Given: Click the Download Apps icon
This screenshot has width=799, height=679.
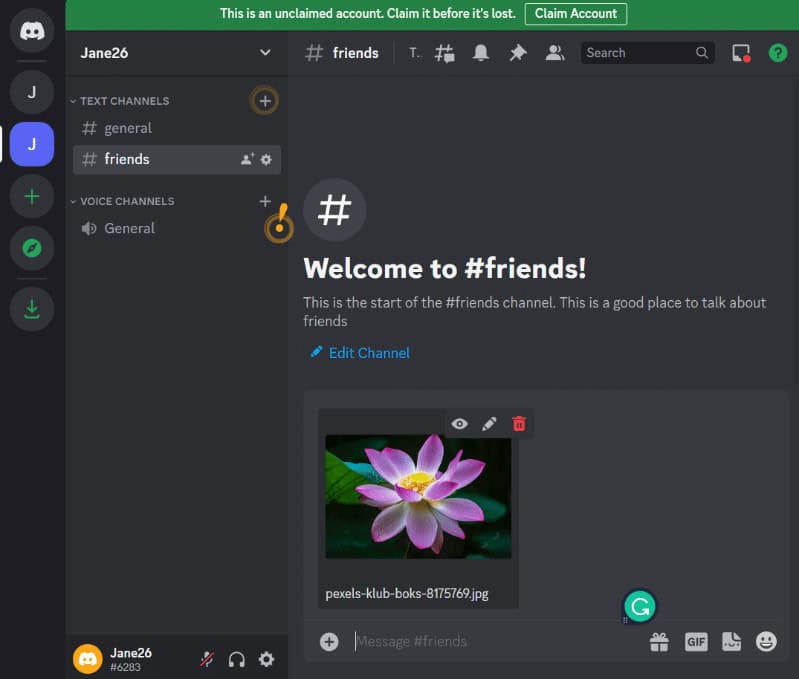Looking at the screenshot, I should [32, 309].
